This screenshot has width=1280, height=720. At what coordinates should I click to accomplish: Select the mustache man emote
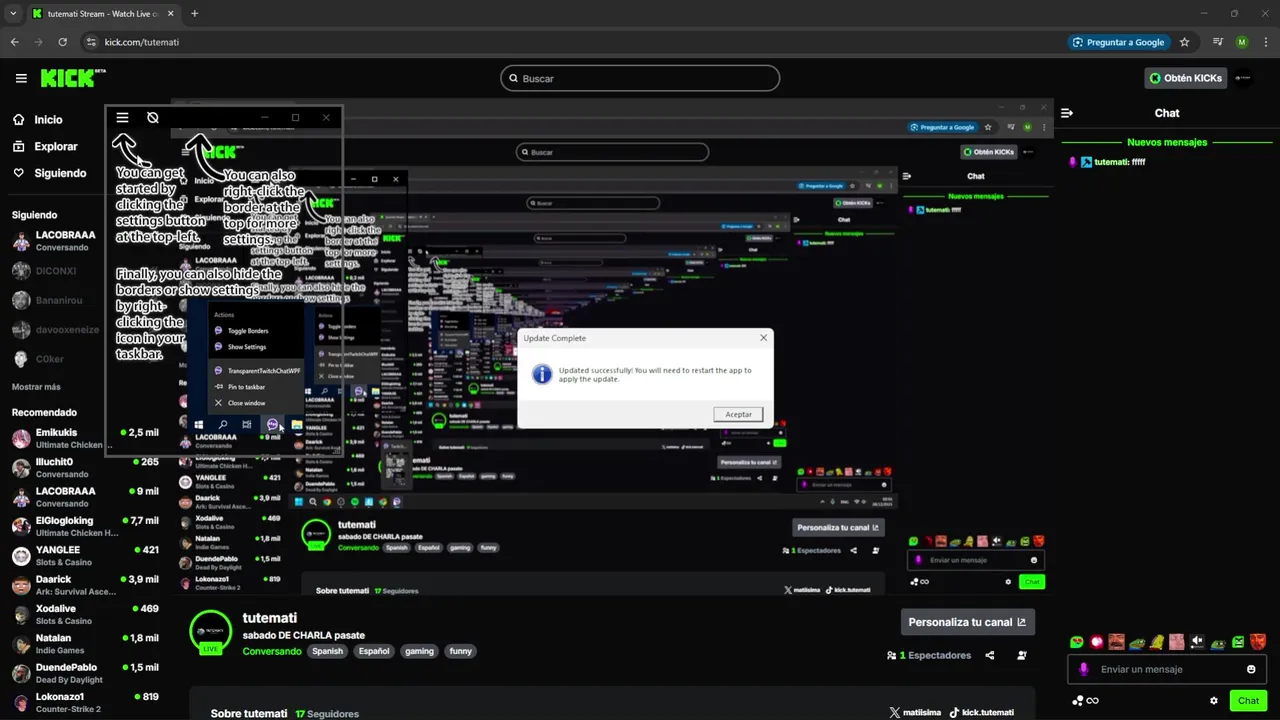1116,642
